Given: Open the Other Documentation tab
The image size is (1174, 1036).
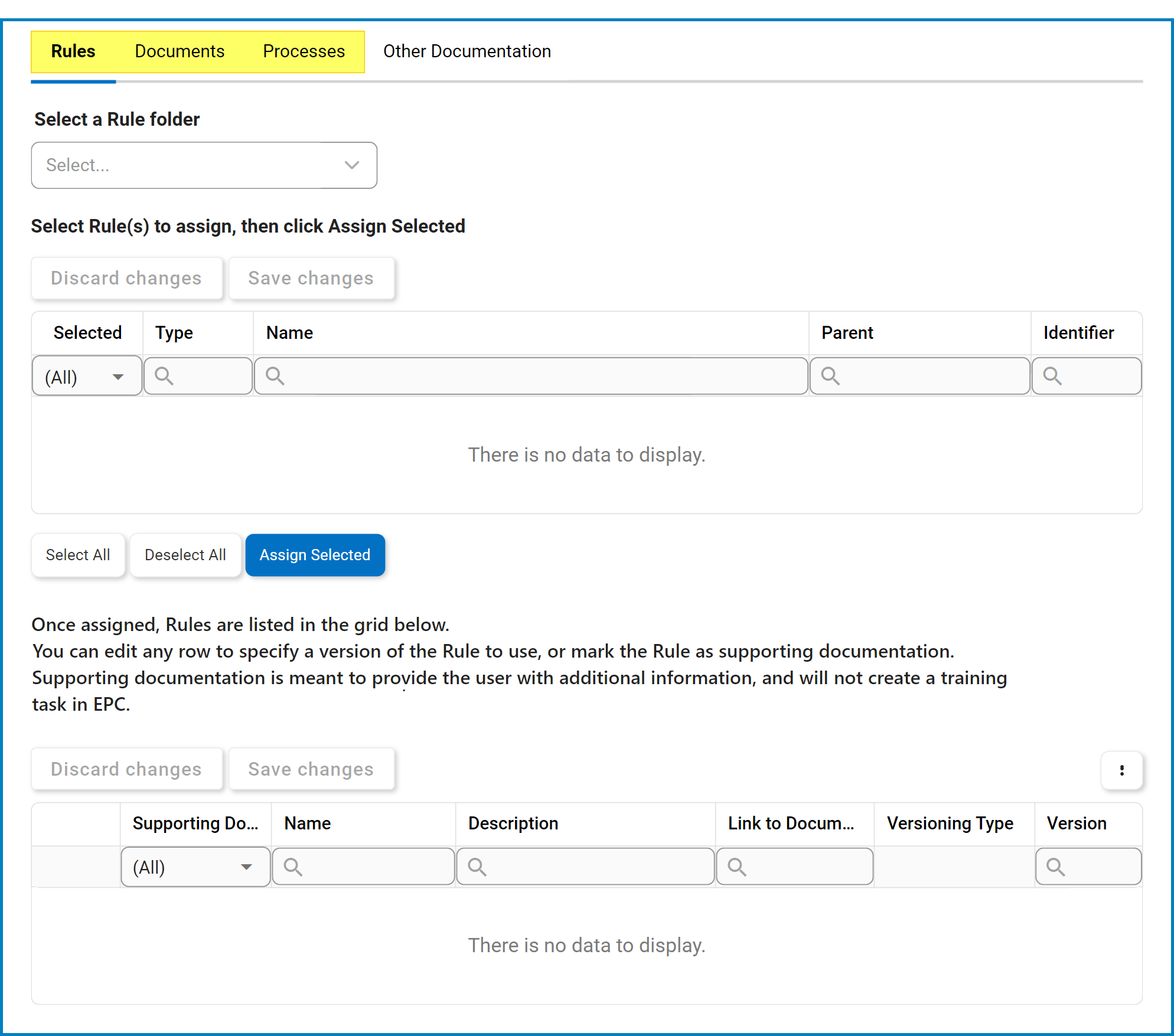Looking at the screenshot, I should tap(467, 51).
